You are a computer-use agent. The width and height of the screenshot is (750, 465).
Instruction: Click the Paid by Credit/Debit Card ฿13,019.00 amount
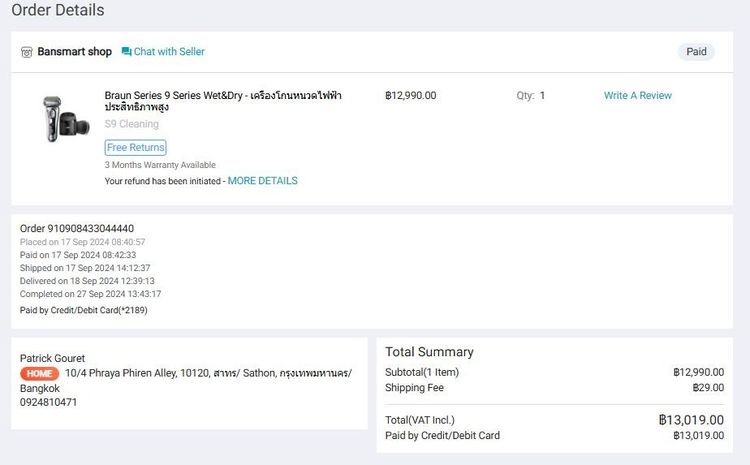click(699, 435)
